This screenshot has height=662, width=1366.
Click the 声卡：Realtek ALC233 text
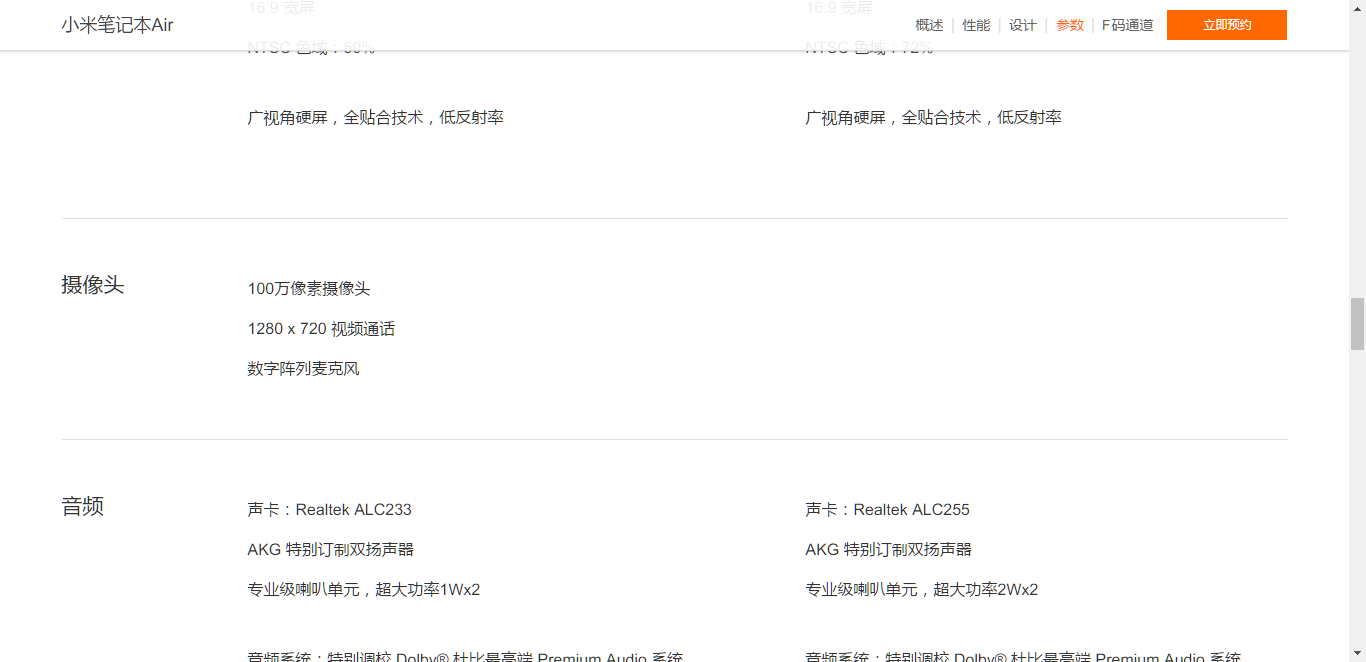click(x=329, y=510)
